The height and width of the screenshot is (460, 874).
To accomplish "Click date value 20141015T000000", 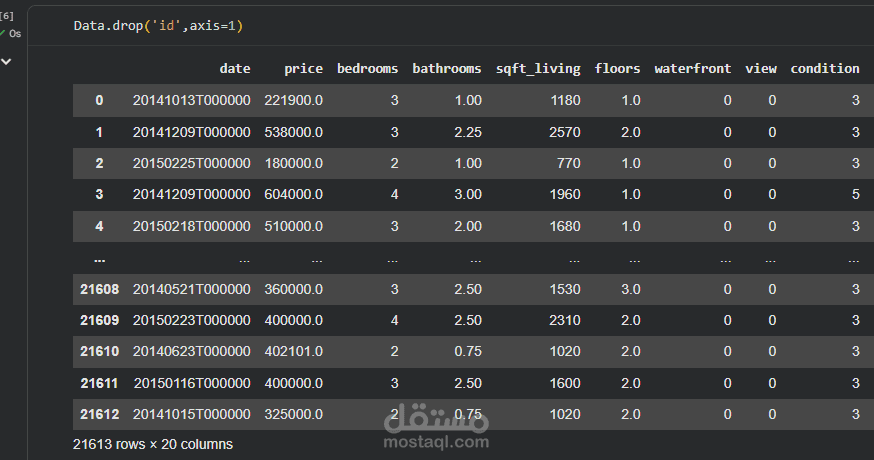I will coord(191,415).
